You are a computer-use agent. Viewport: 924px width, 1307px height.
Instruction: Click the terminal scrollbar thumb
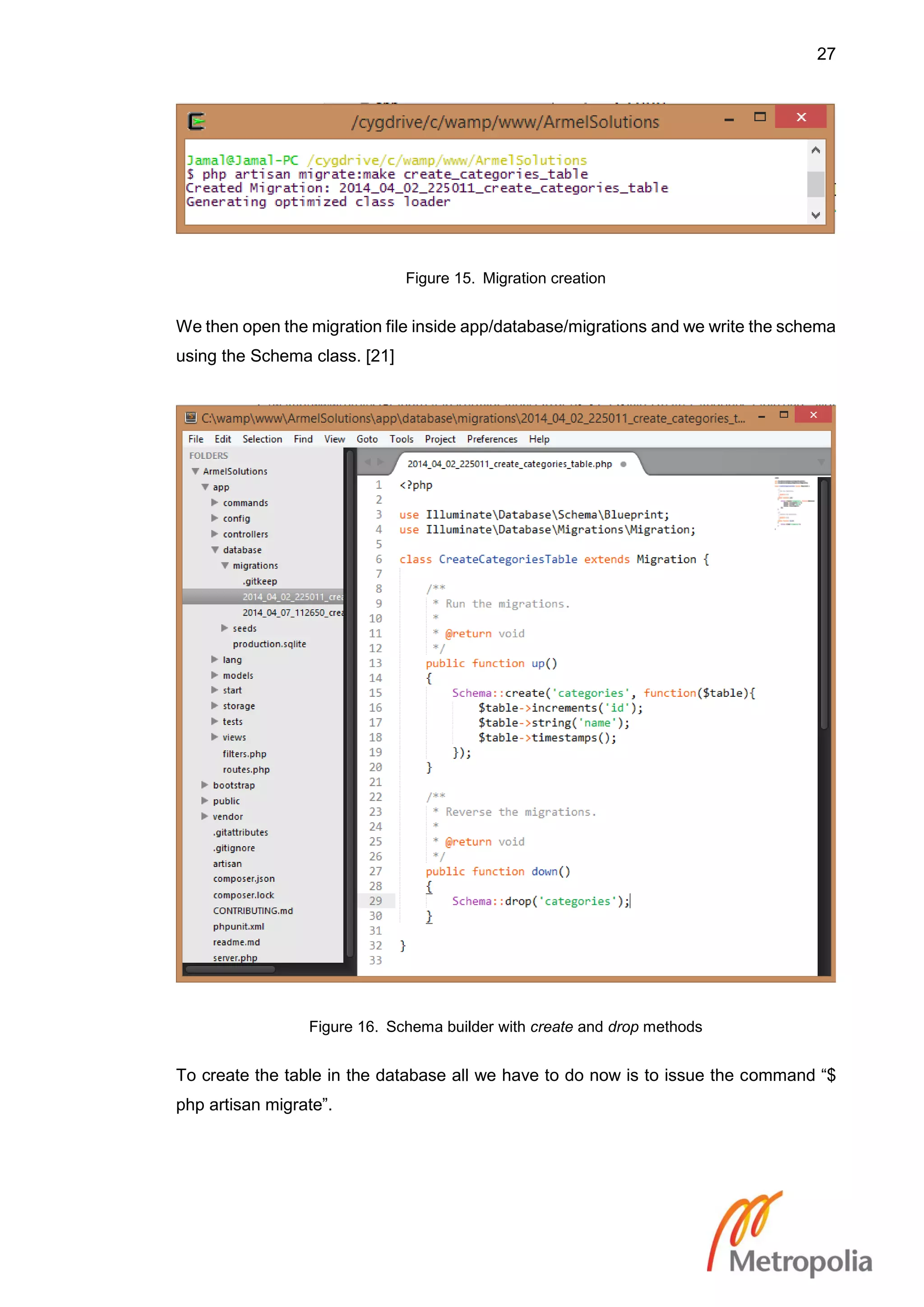pos(816,184)
